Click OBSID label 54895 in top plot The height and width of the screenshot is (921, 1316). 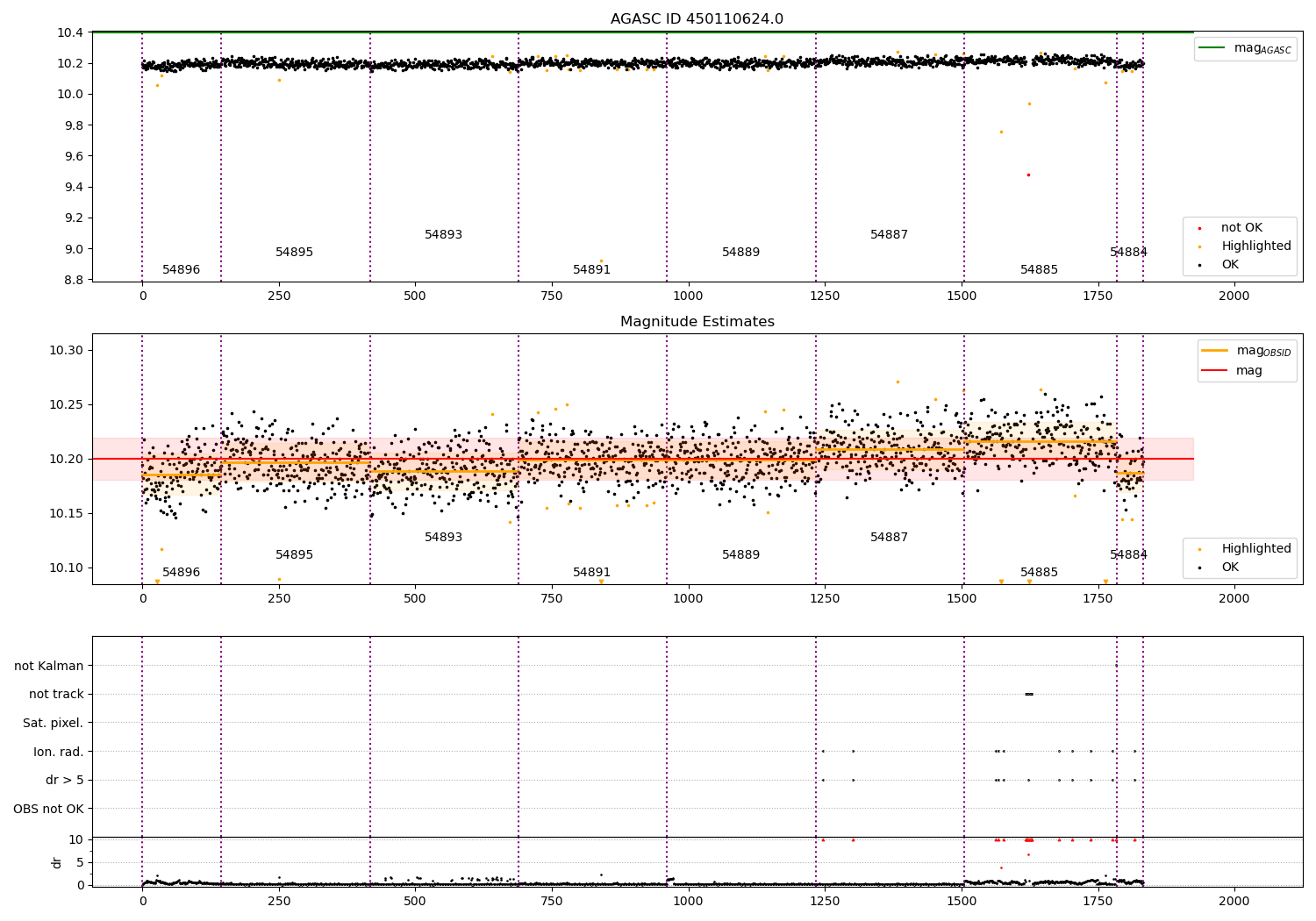tap(295, 253)
